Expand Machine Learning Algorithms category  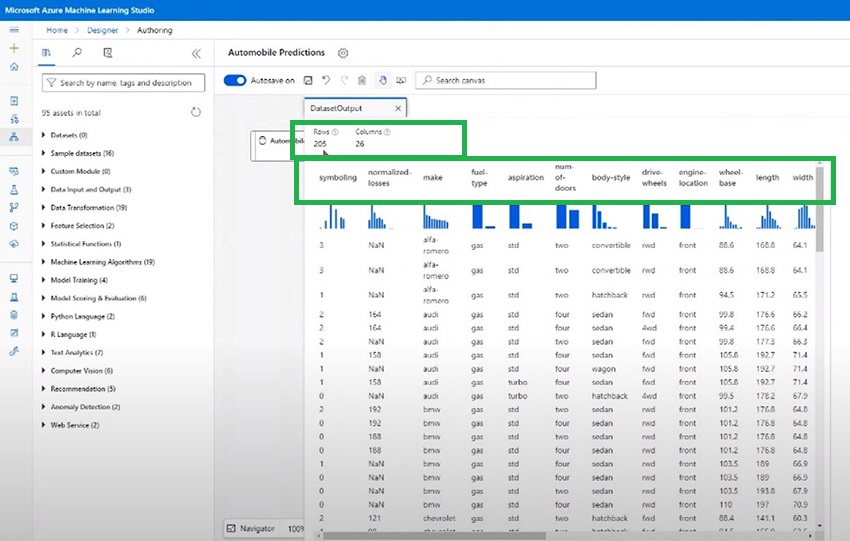(x=101, y=262)
